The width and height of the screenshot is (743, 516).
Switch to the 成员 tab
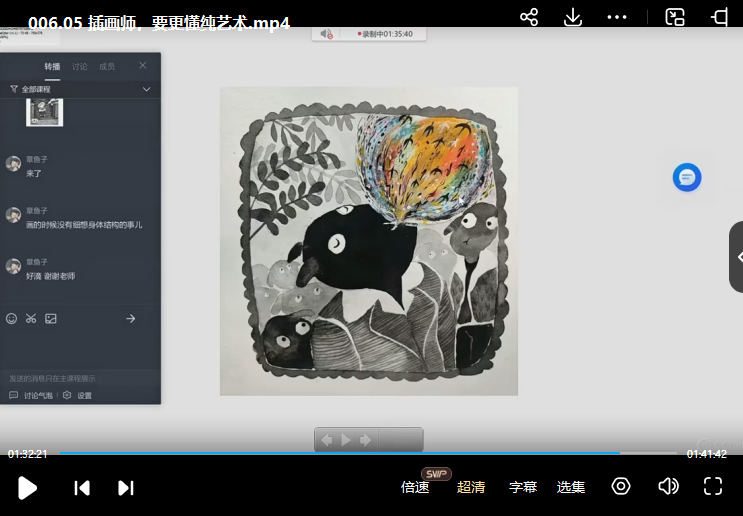click(x=107, y=67)
